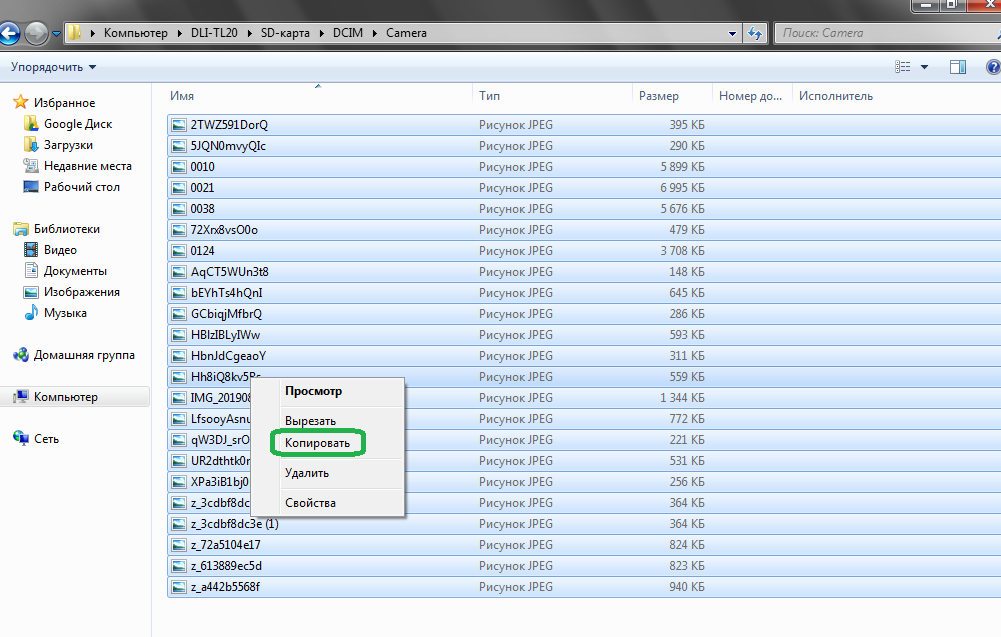The image size is (1001, 637).
Task: Select the file named z_a442b5568f
Action: (x=225, y=587)
